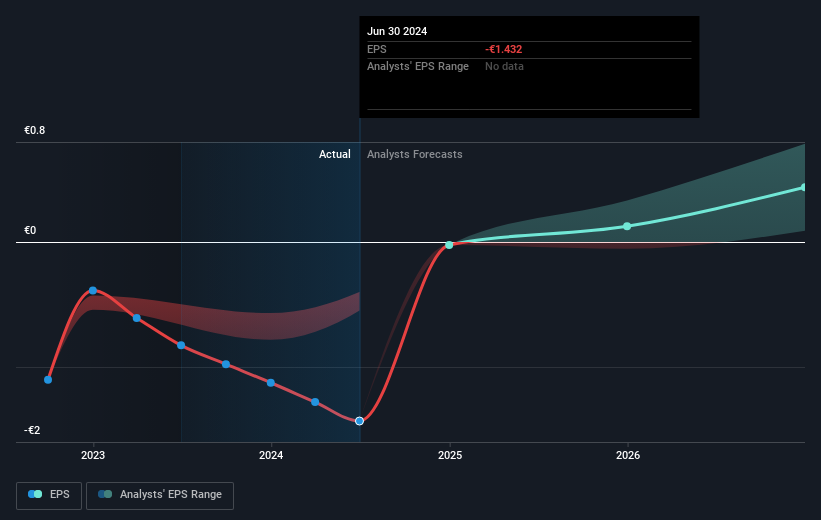821x520 pixels.
Task: Click the Actual section label
Action: tap(335, 154)
